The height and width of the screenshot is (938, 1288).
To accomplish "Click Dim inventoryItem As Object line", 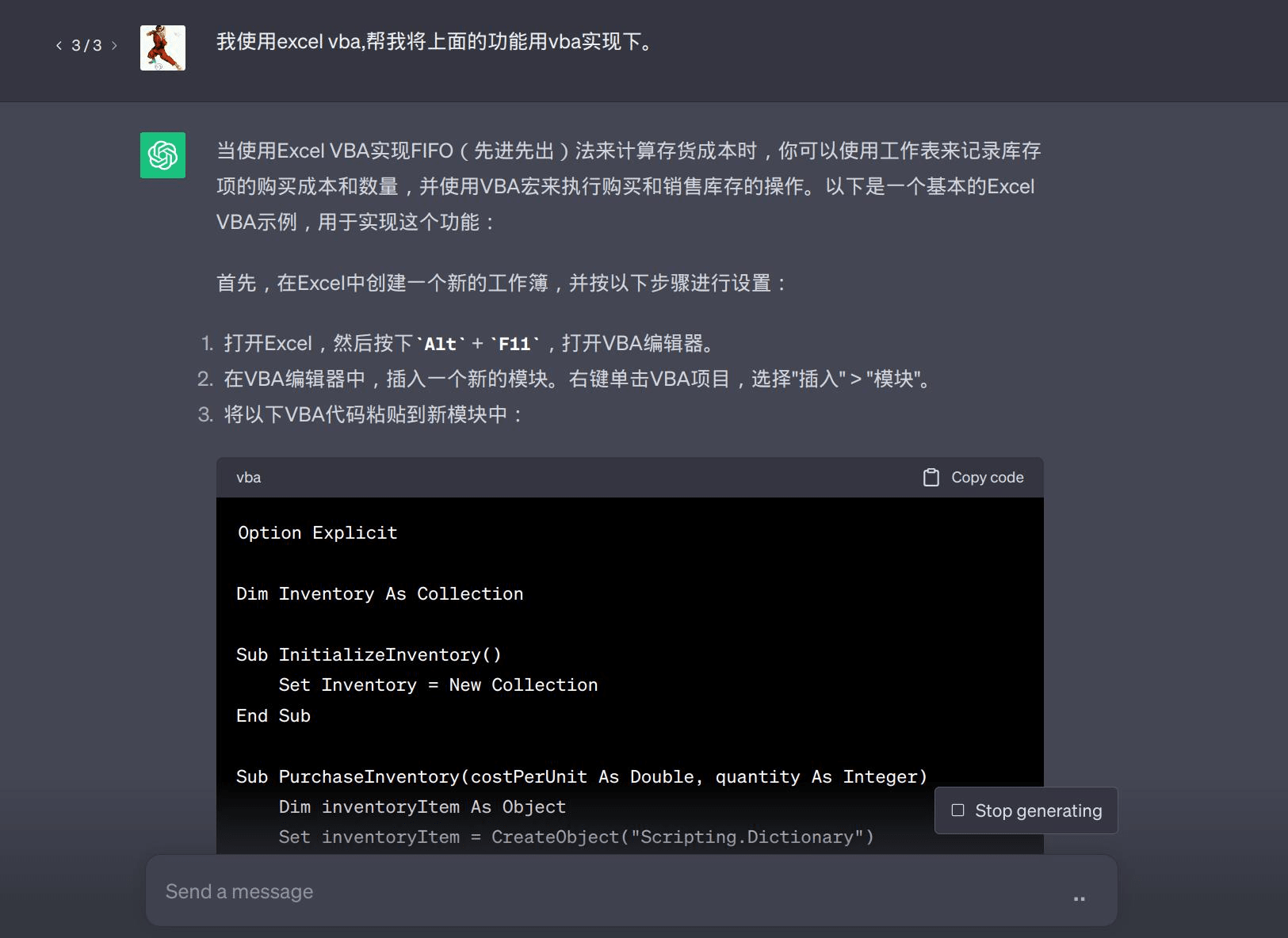I will [x=422, y=806].
